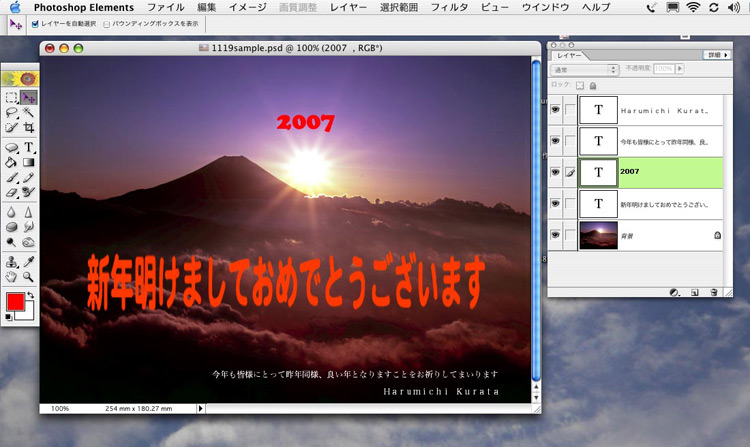The width and height of the screenshot is (750, 447).
Task: Select the Selection Brush tool
Action: click(11, 128)
